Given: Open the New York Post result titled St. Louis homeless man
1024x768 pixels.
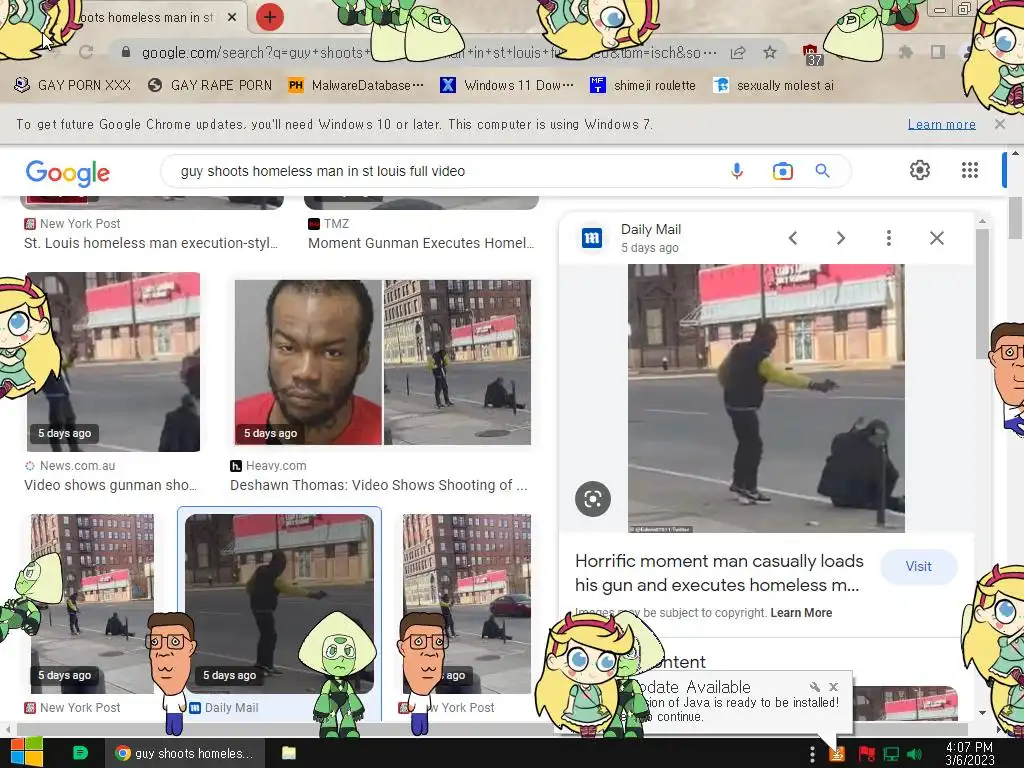Looking at the screenshot, I should click(x=151, y=243).
